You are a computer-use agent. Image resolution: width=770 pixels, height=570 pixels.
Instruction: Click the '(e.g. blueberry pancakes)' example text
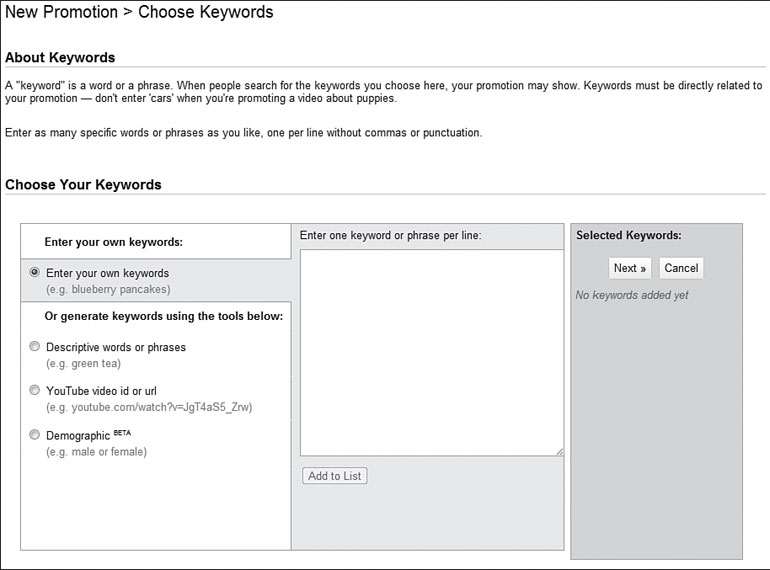point(108,289)
